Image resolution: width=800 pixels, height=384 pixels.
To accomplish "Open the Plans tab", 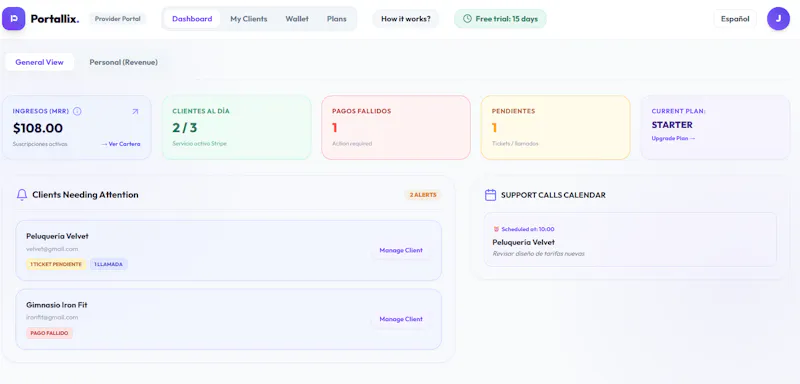I will [337, 19].
